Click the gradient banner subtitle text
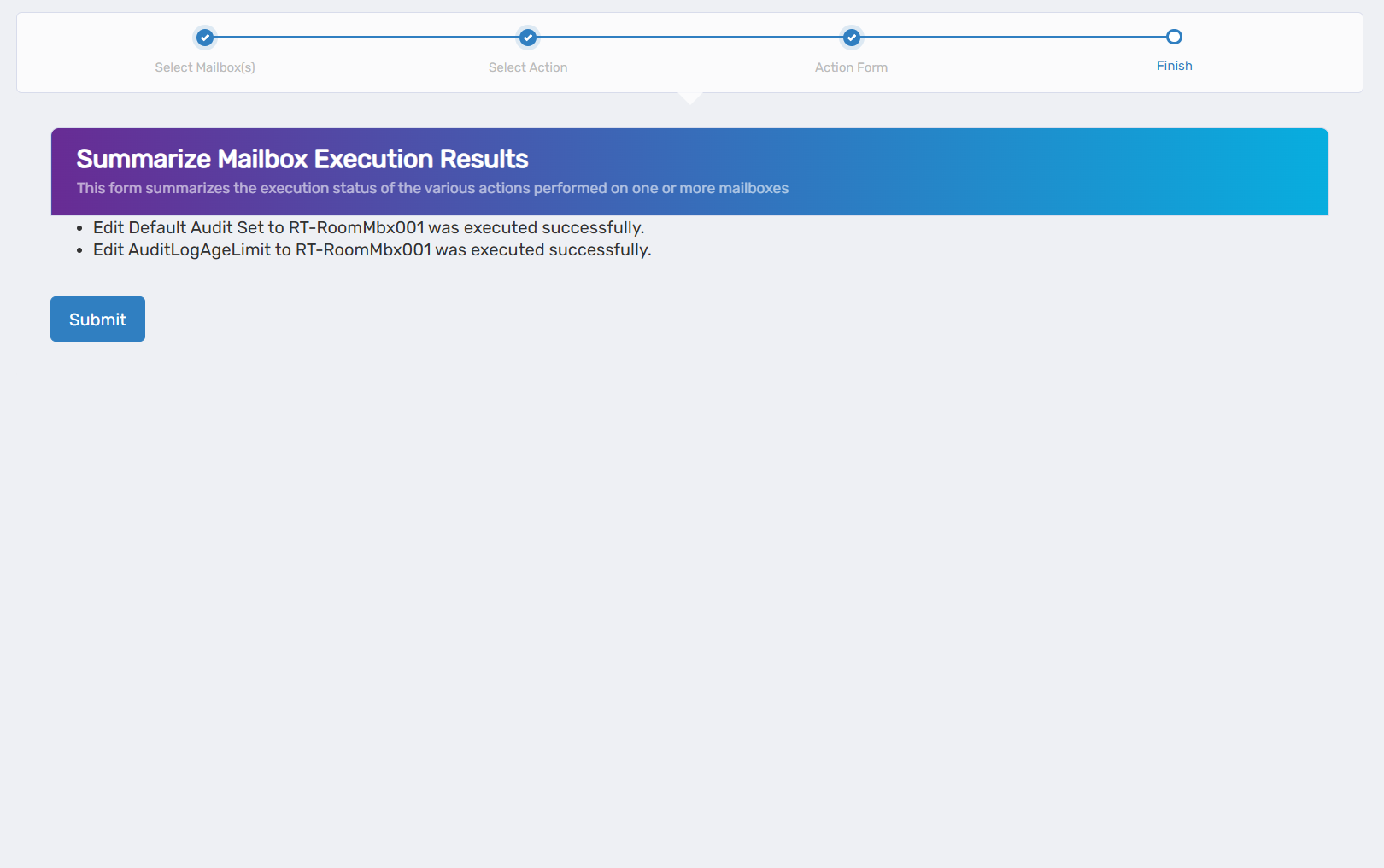Image resolution: width=1384 pixels, height=868 pixels. [x=432, y=188]
